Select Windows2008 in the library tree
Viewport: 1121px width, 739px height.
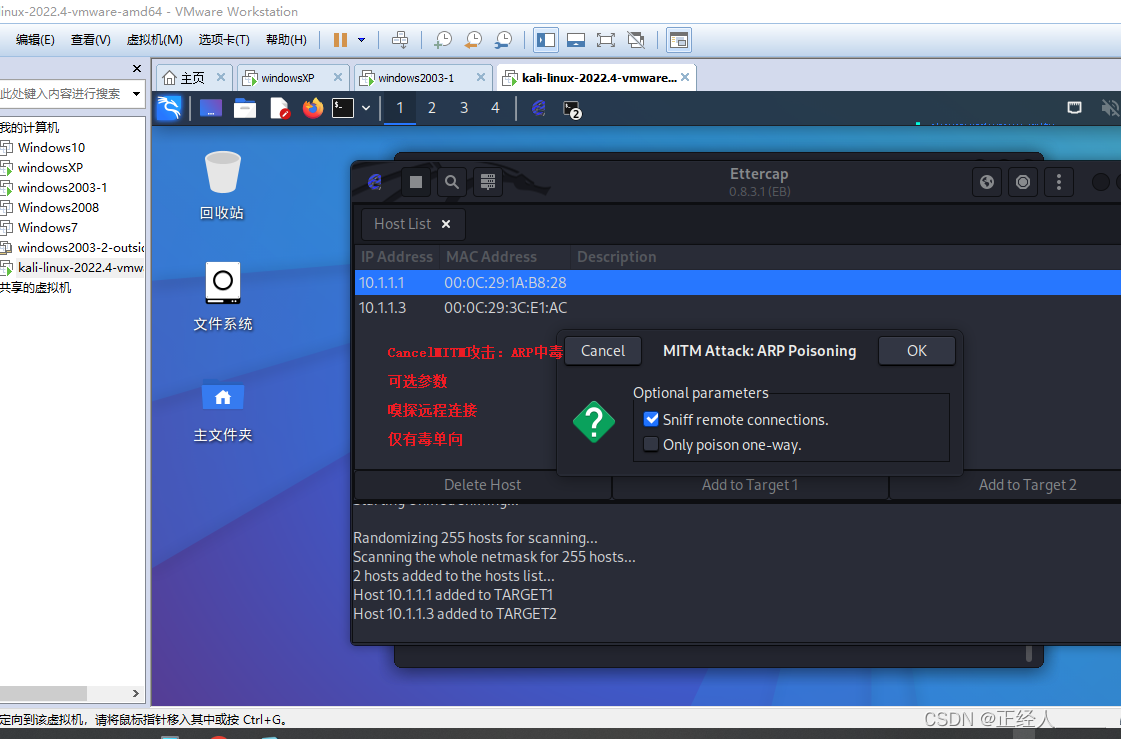pyautogui.click(x=58, y=208)
